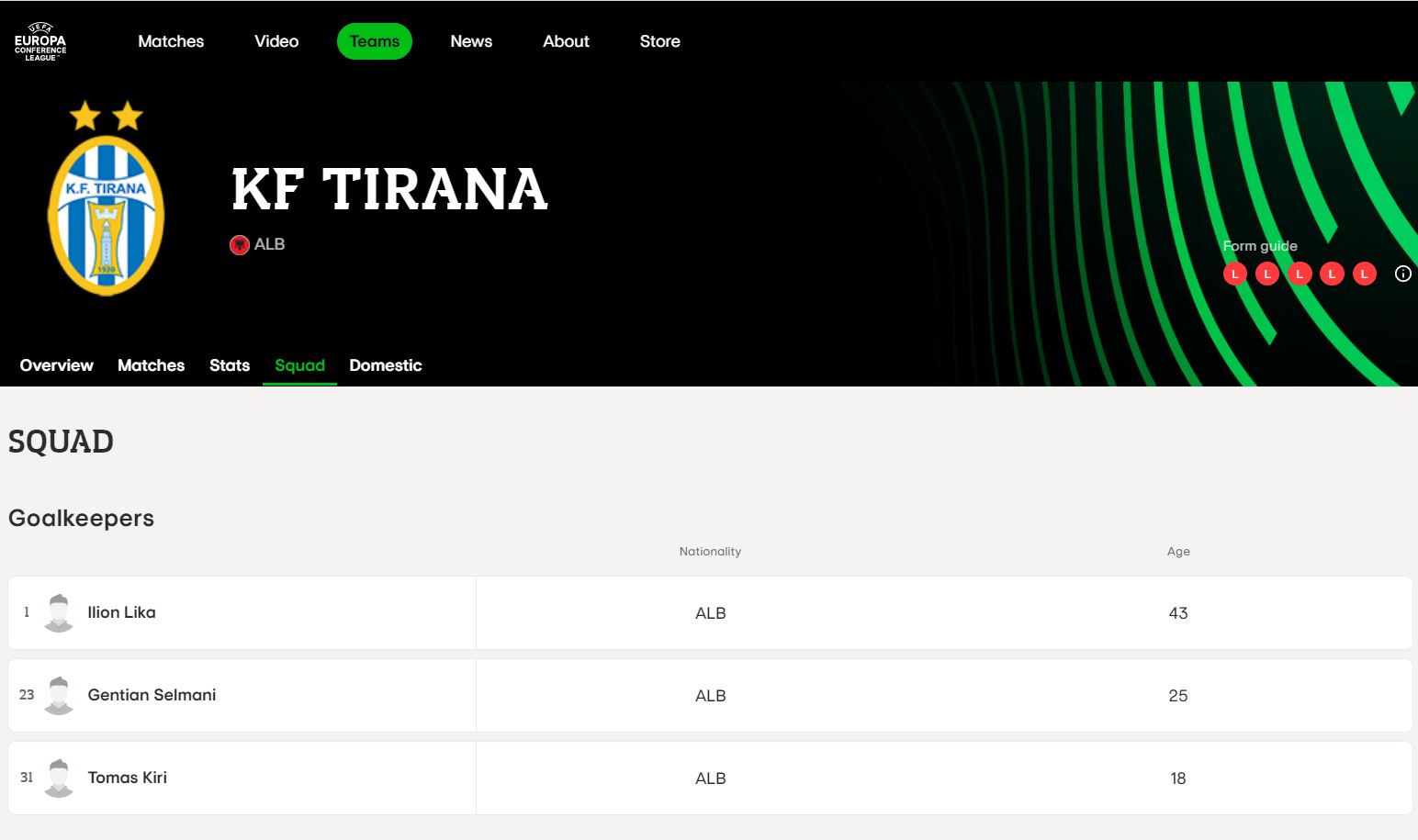Open Gentian Selmani's player profile link
This screenshot has height=840, width=1418.
click(x=152, y=695)
